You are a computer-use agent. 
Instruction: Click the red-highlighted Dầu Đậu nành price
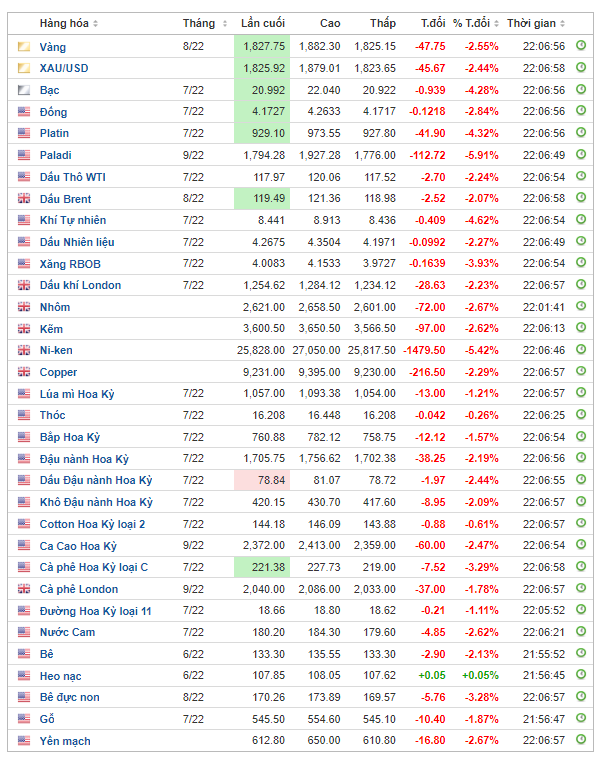272,481
